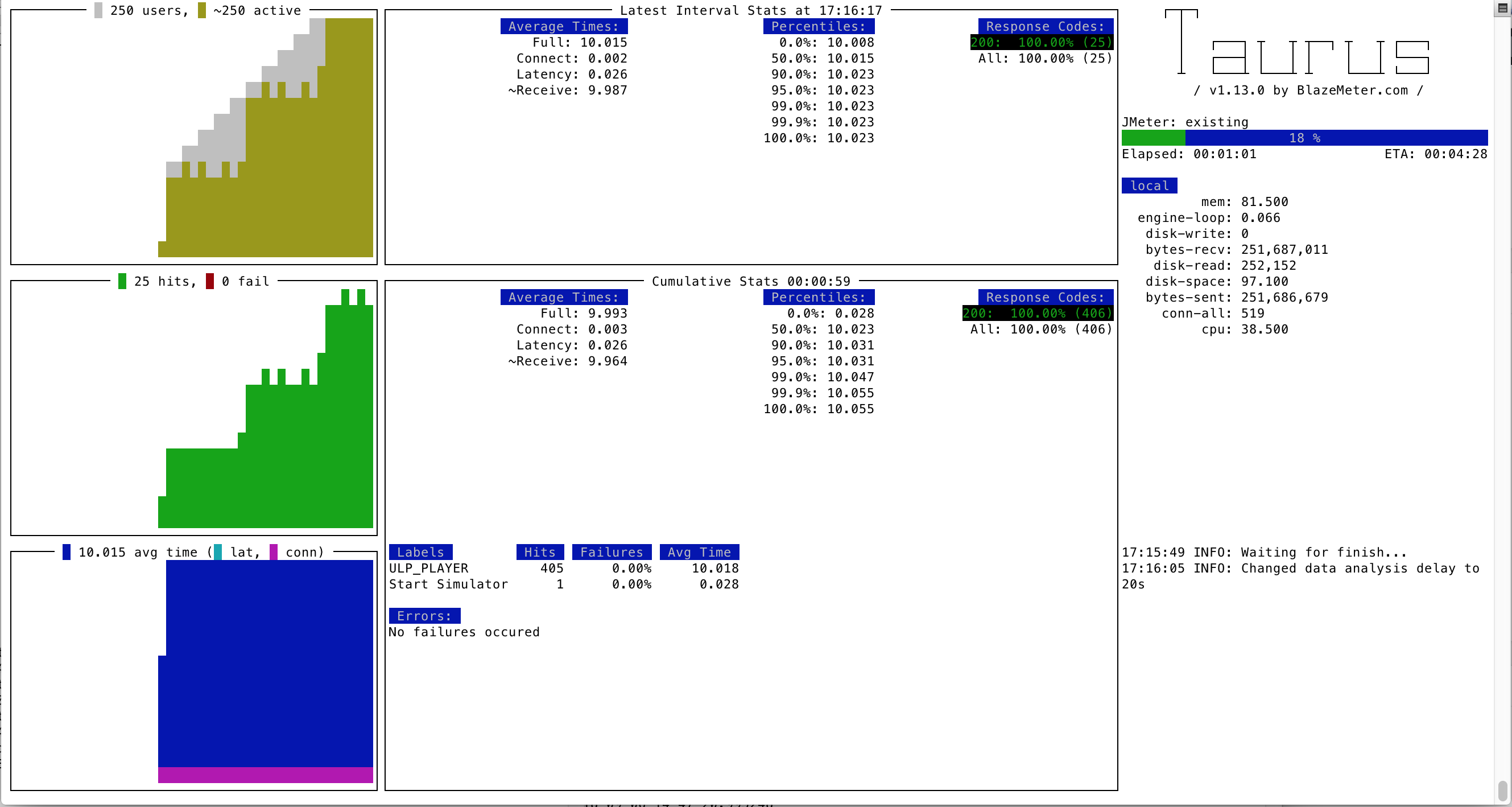Click the vertical scrollbar thumb at bottom right

(1502, 790)
